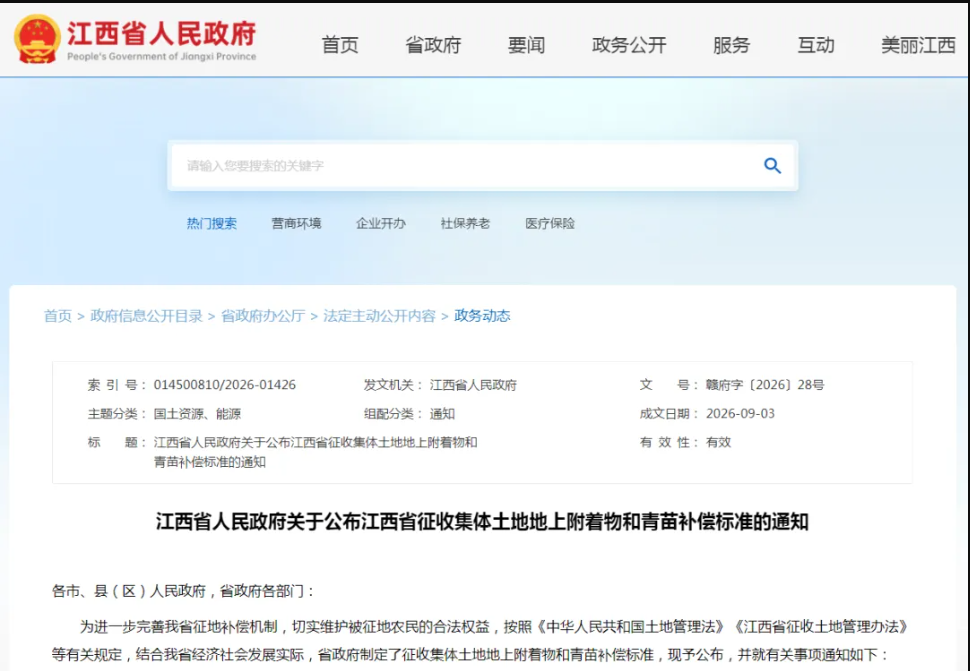Click the title value in metadata table
970x671 pixels.
(315, 452)
